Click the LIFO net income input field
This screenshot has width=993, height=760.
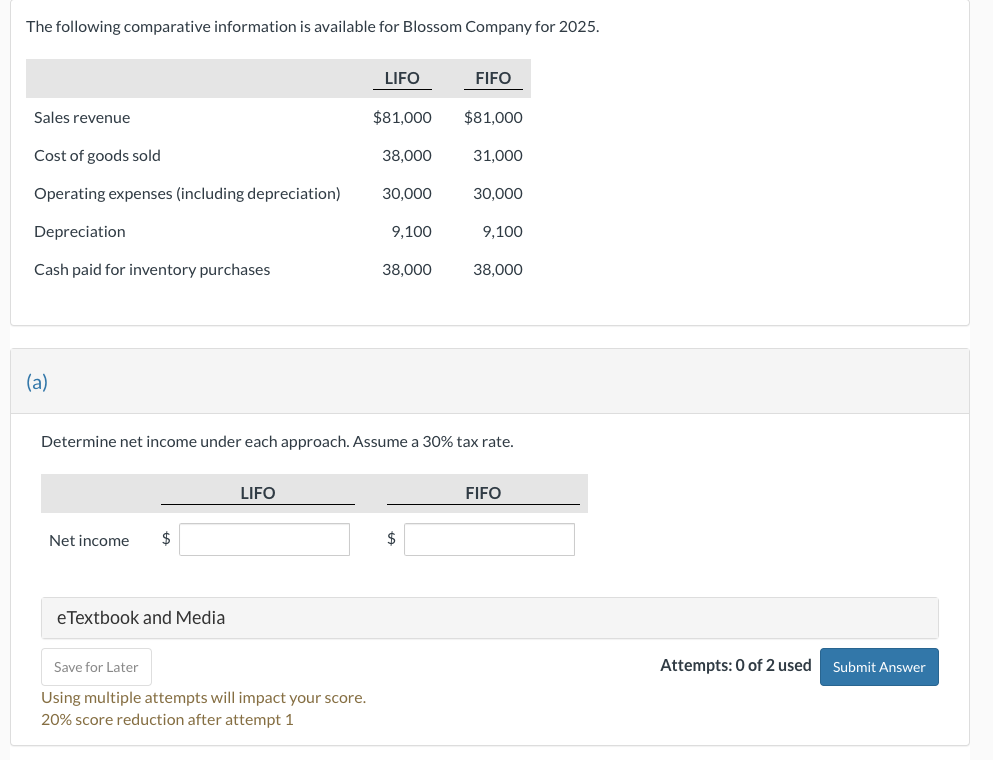pyautogui.click(x=265, y=540)
